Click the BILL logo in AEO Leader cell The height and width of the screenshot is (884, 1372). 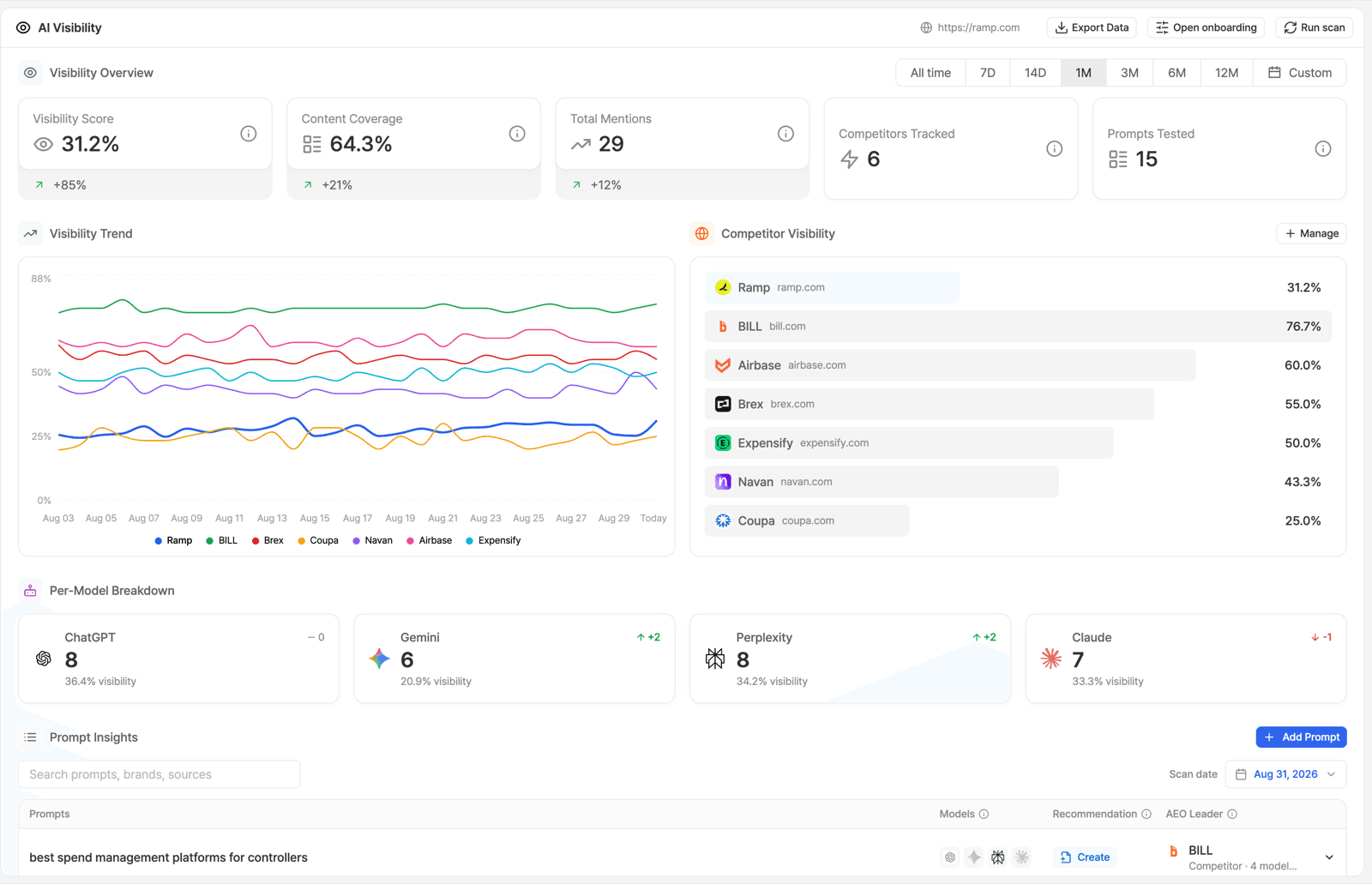1174,851
